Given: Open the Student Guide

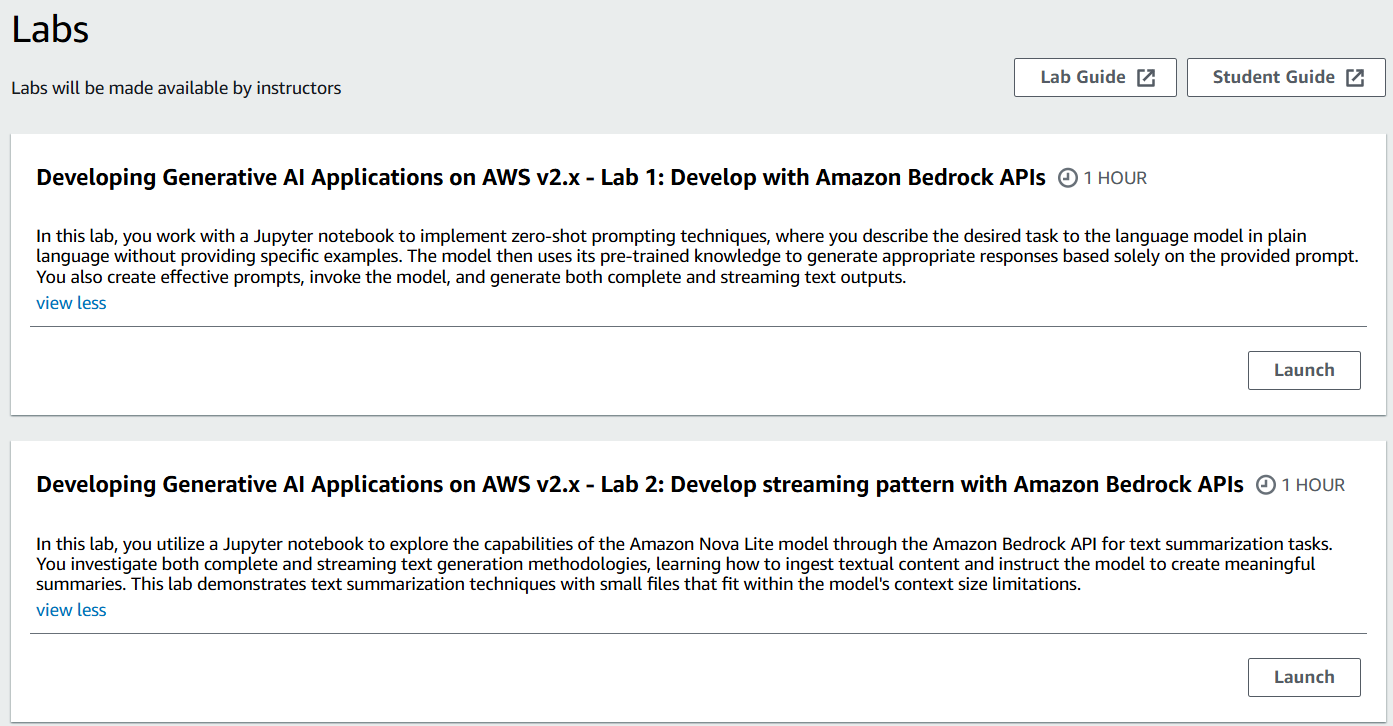Looking at the screenshot, I should pyautogui.click(x=1288, y=78).
